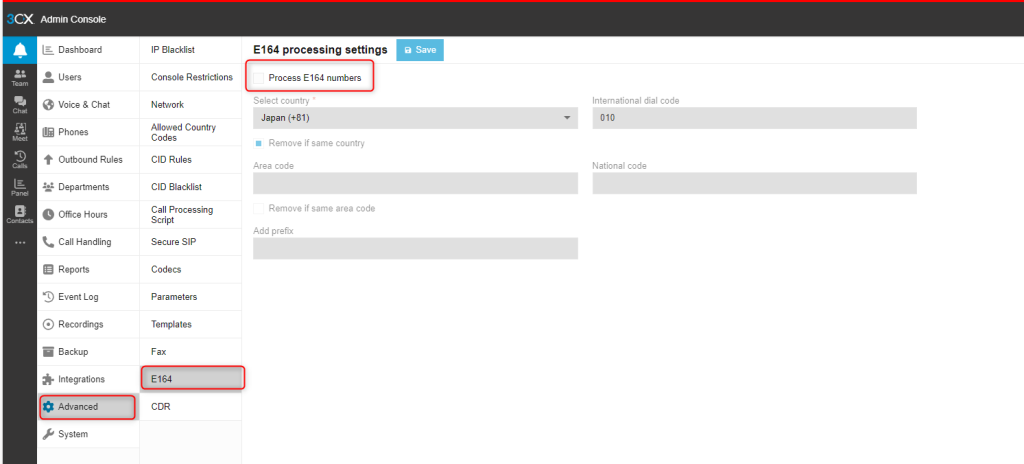
Task: Toggle Remove if same area code
Action: 259,208
